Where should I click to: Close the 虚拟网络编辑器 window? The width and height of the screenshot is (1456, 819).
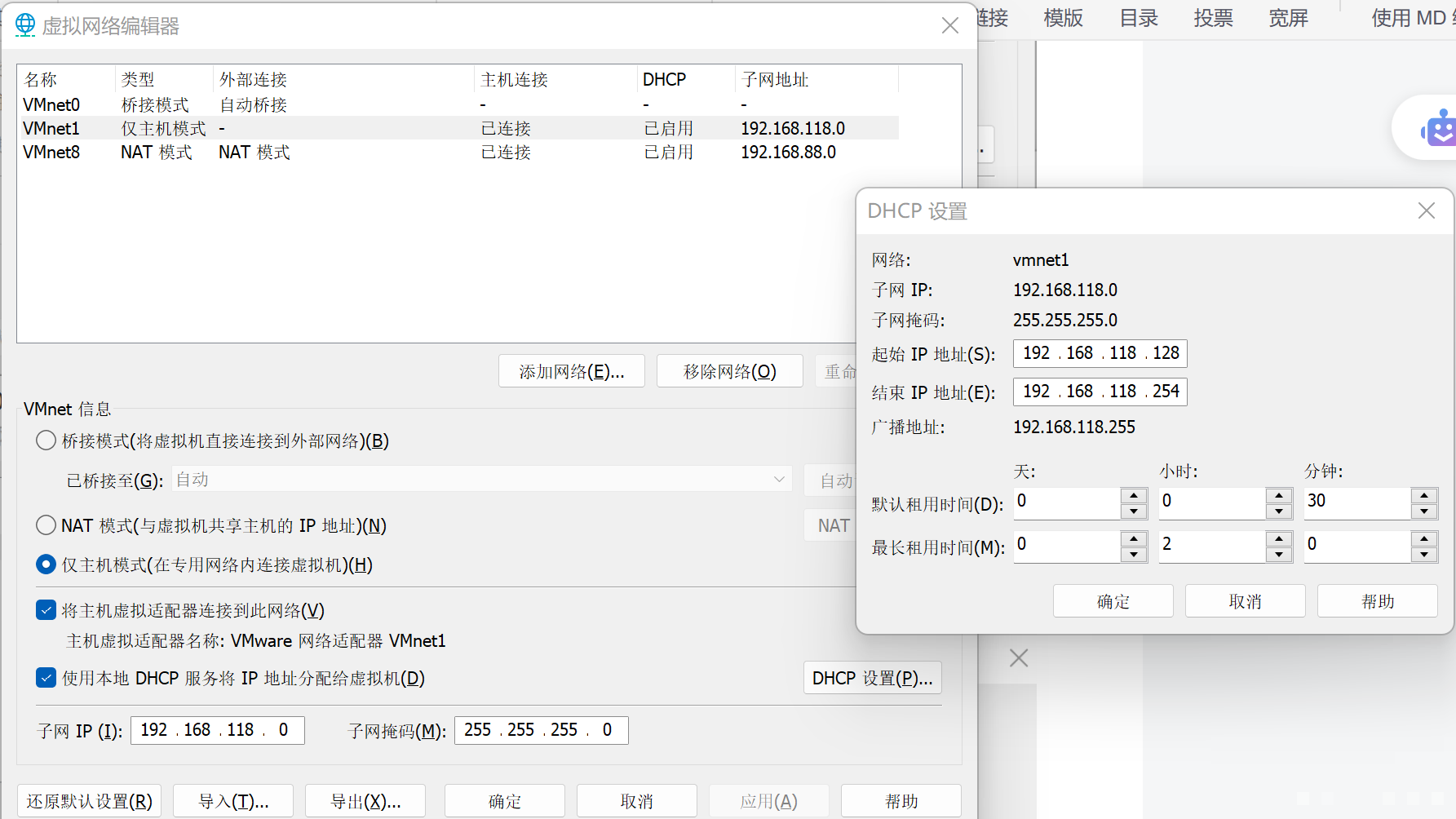tap(949, 26)
